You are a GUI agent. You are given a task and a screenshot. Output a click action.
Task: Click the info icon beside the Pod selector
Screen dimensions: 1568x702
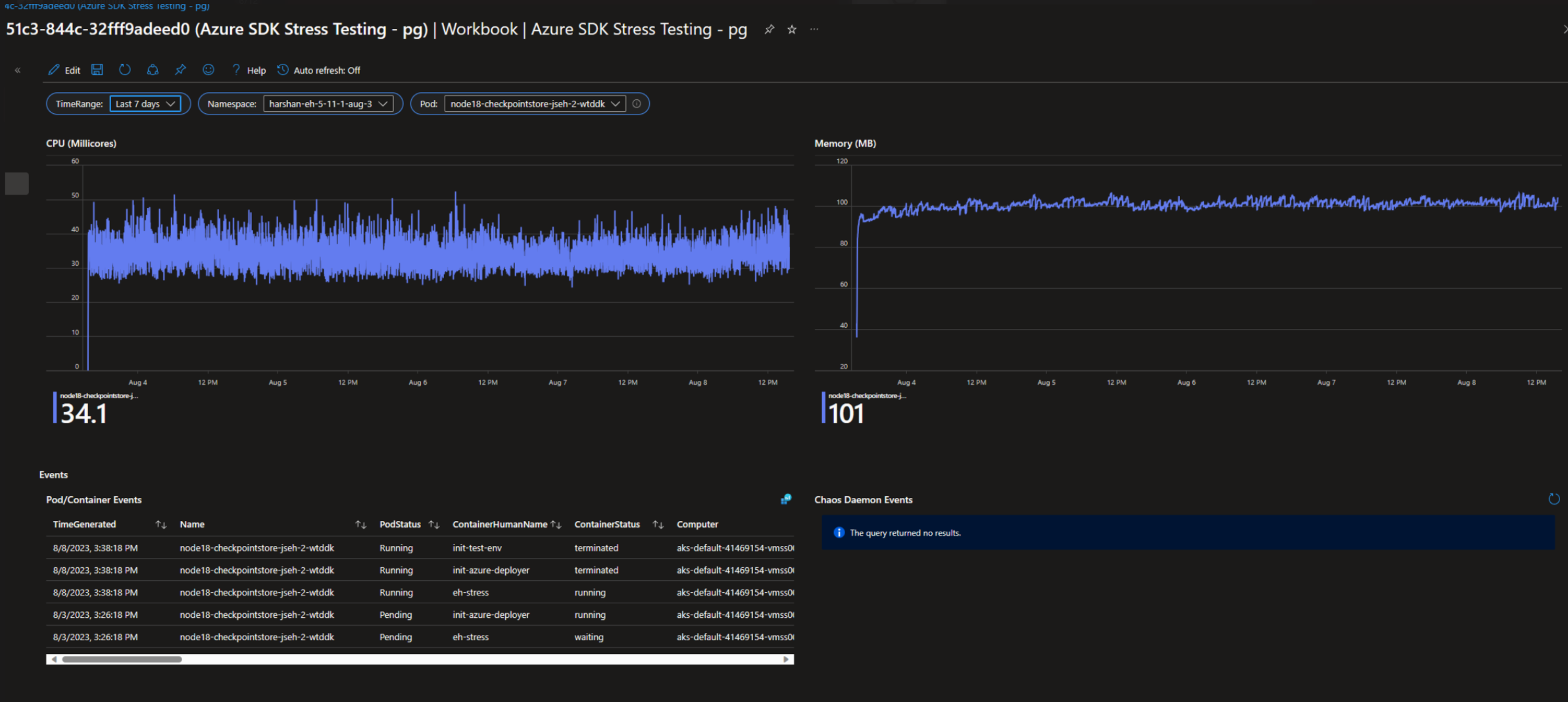click(636, 103)
